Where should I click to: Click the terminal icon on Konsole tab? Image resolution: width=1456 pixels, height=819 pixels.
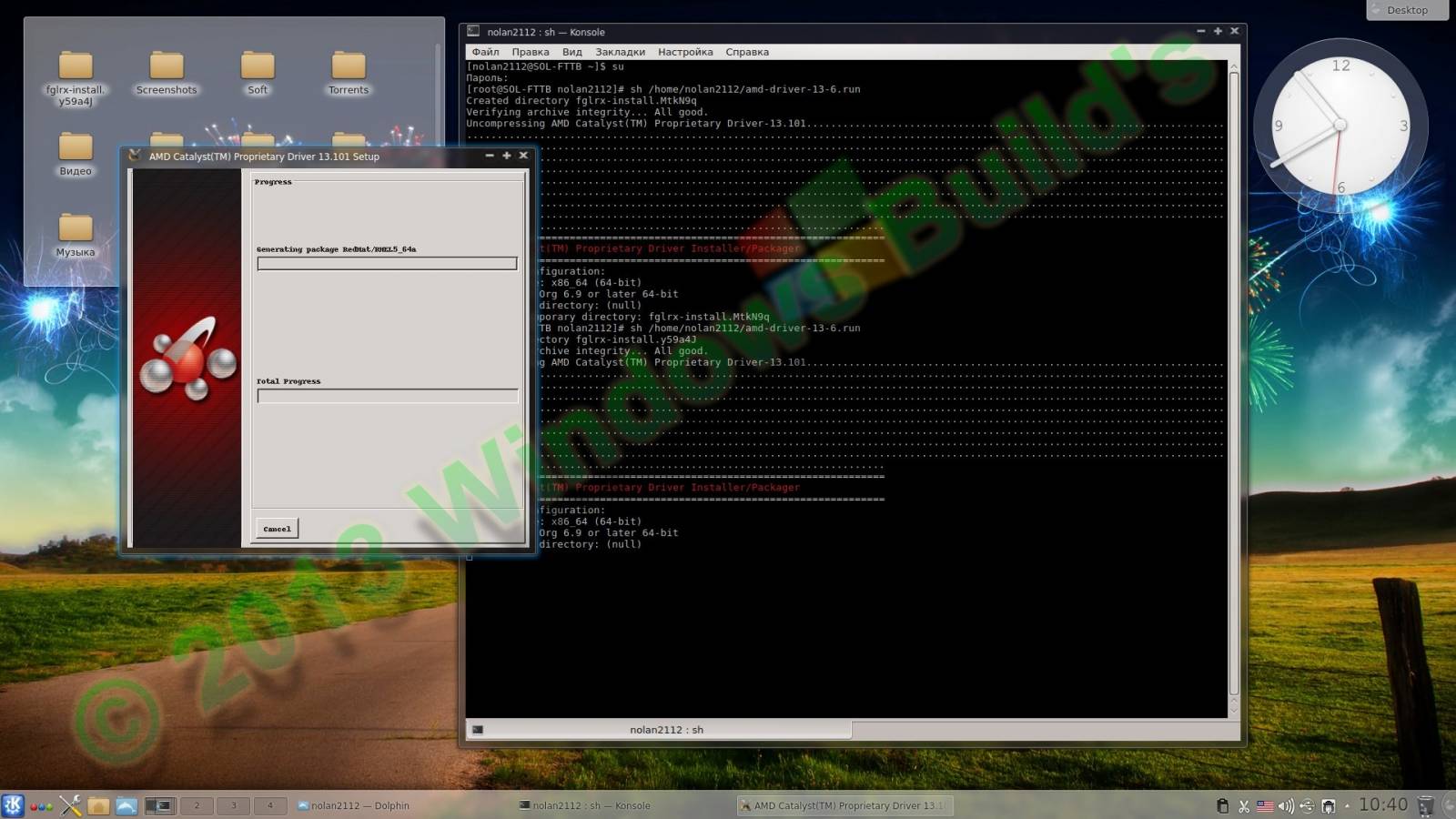[478, 730]
